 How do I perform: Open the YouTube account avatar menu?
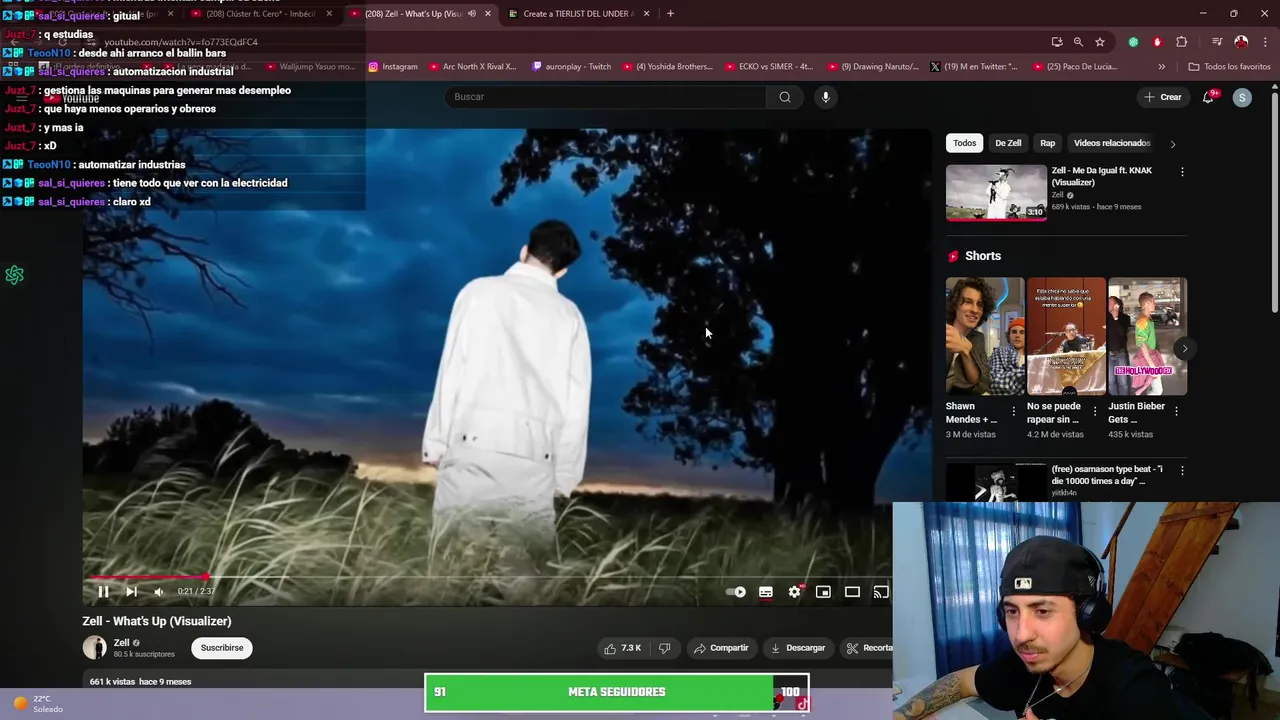point(1242,97)
